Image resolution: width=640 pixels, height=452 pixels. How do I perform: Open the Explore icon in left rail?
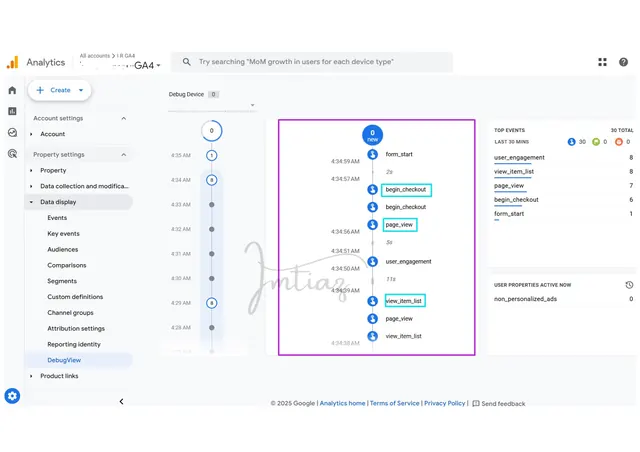12,132
